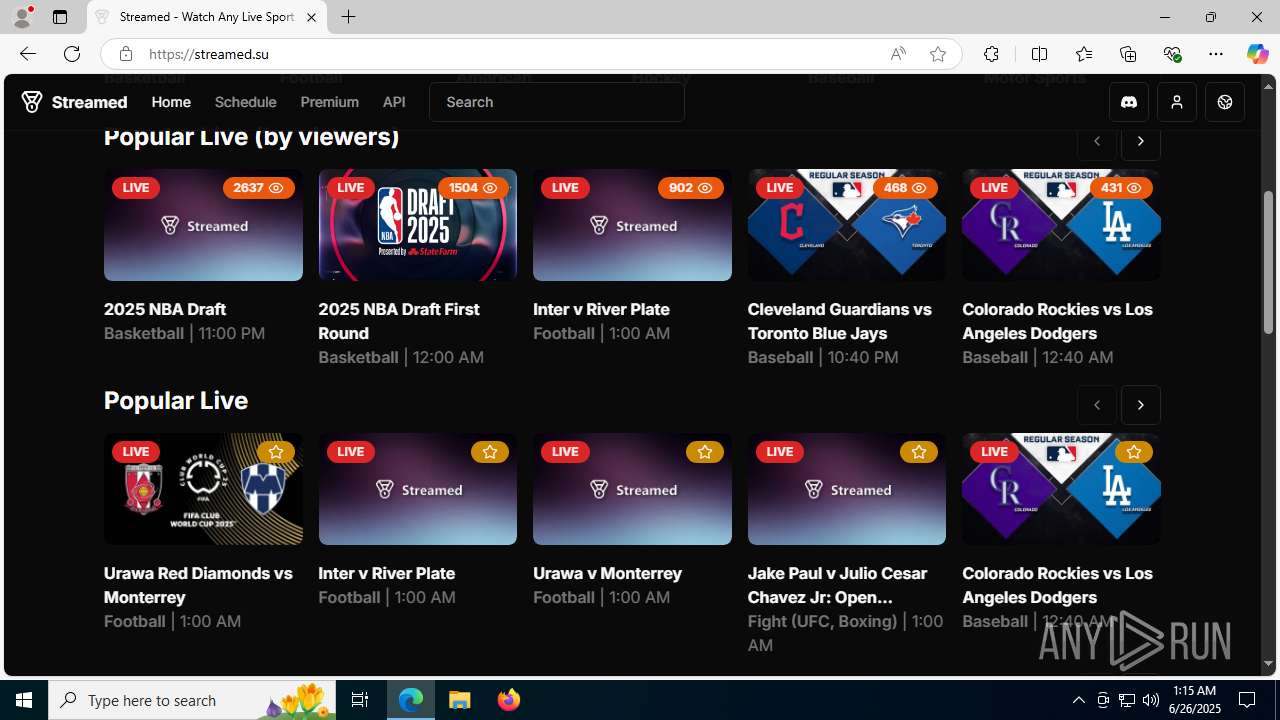The width and height of the screenshot is (1280, 720).
Task: Previous arrow for Popular Live carousel
Action: 1097,405
